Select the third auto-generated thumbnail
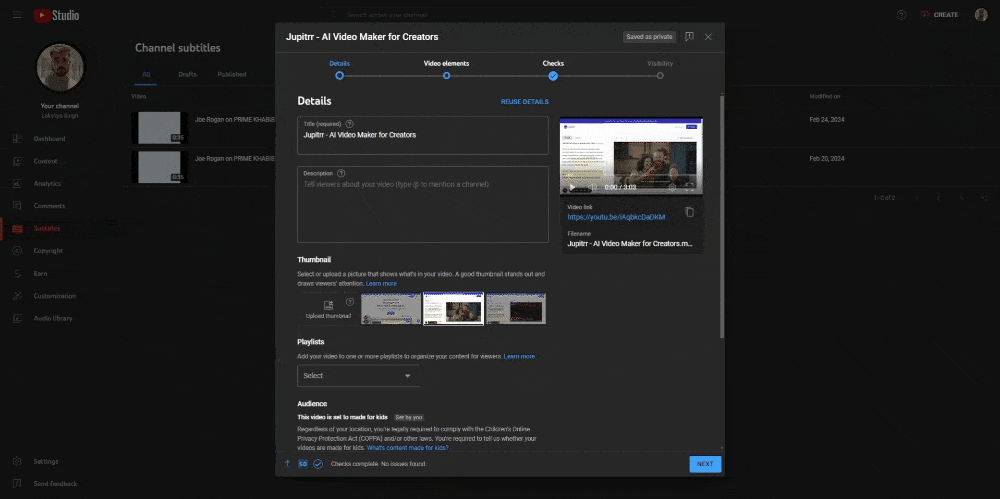Viewport: 1000px width, 499px height. [516, 309]
